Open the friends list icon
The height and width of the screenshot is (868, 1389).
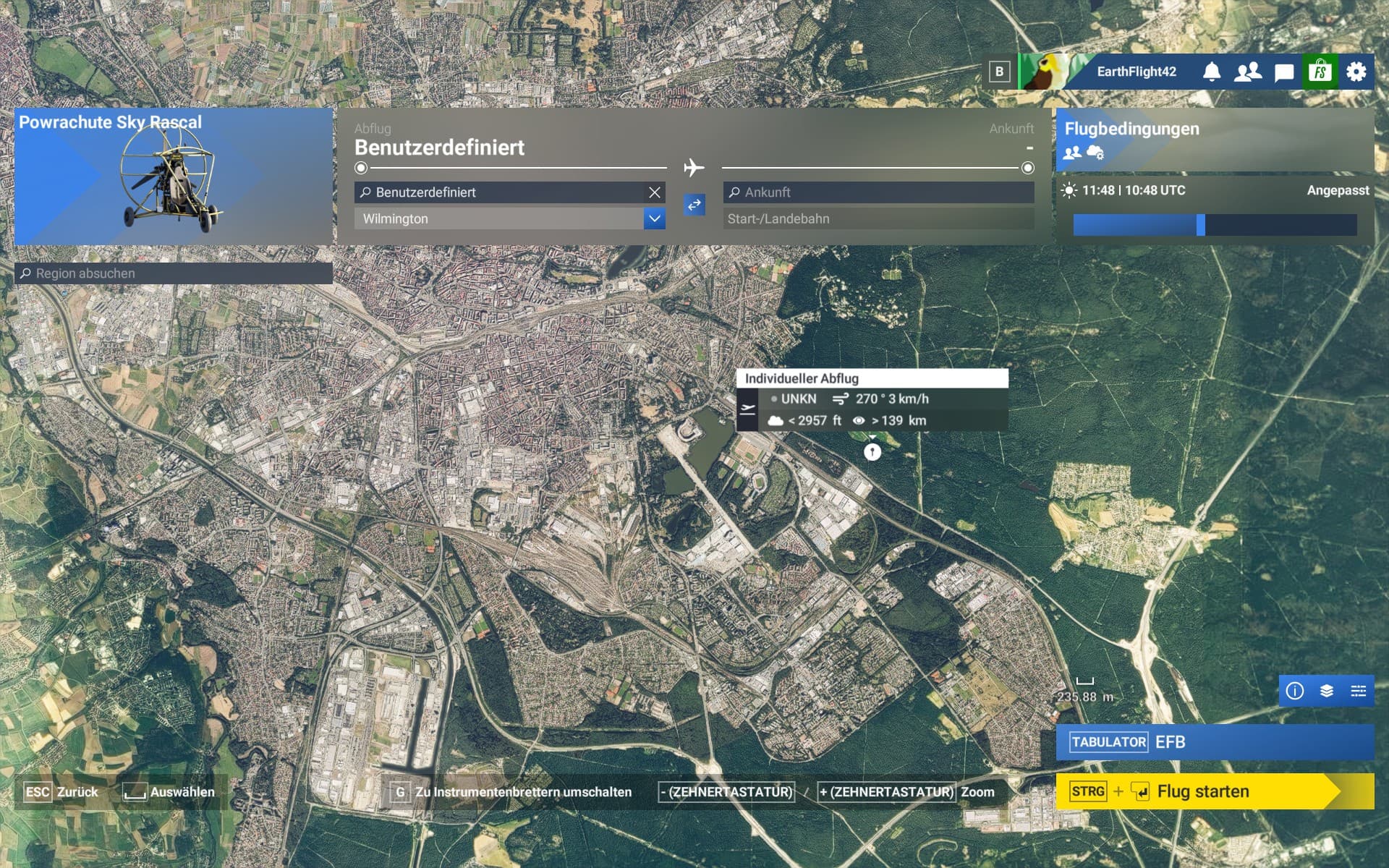1247,72
